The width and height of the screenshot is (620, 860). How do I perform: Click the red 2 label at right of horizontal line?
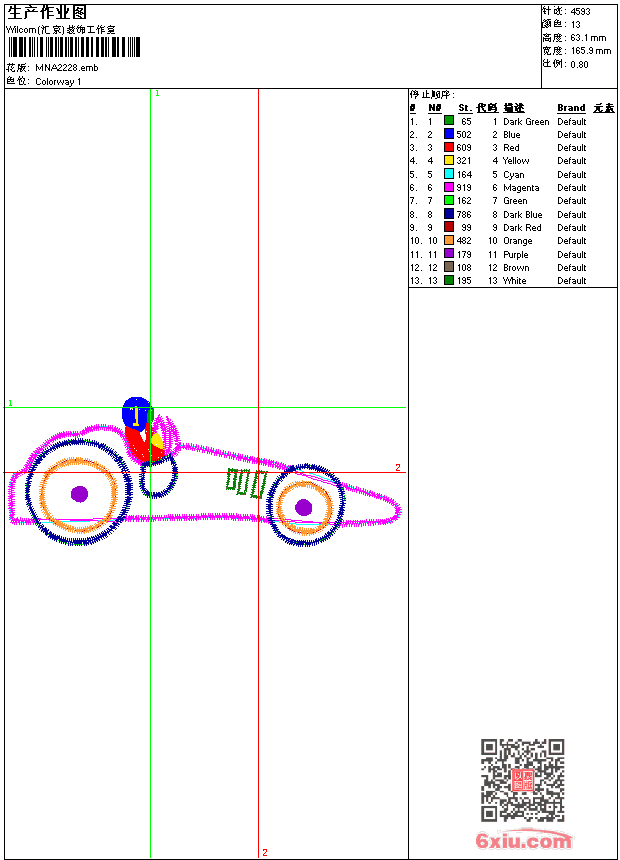pyautogui.click(x=398, y=467)
